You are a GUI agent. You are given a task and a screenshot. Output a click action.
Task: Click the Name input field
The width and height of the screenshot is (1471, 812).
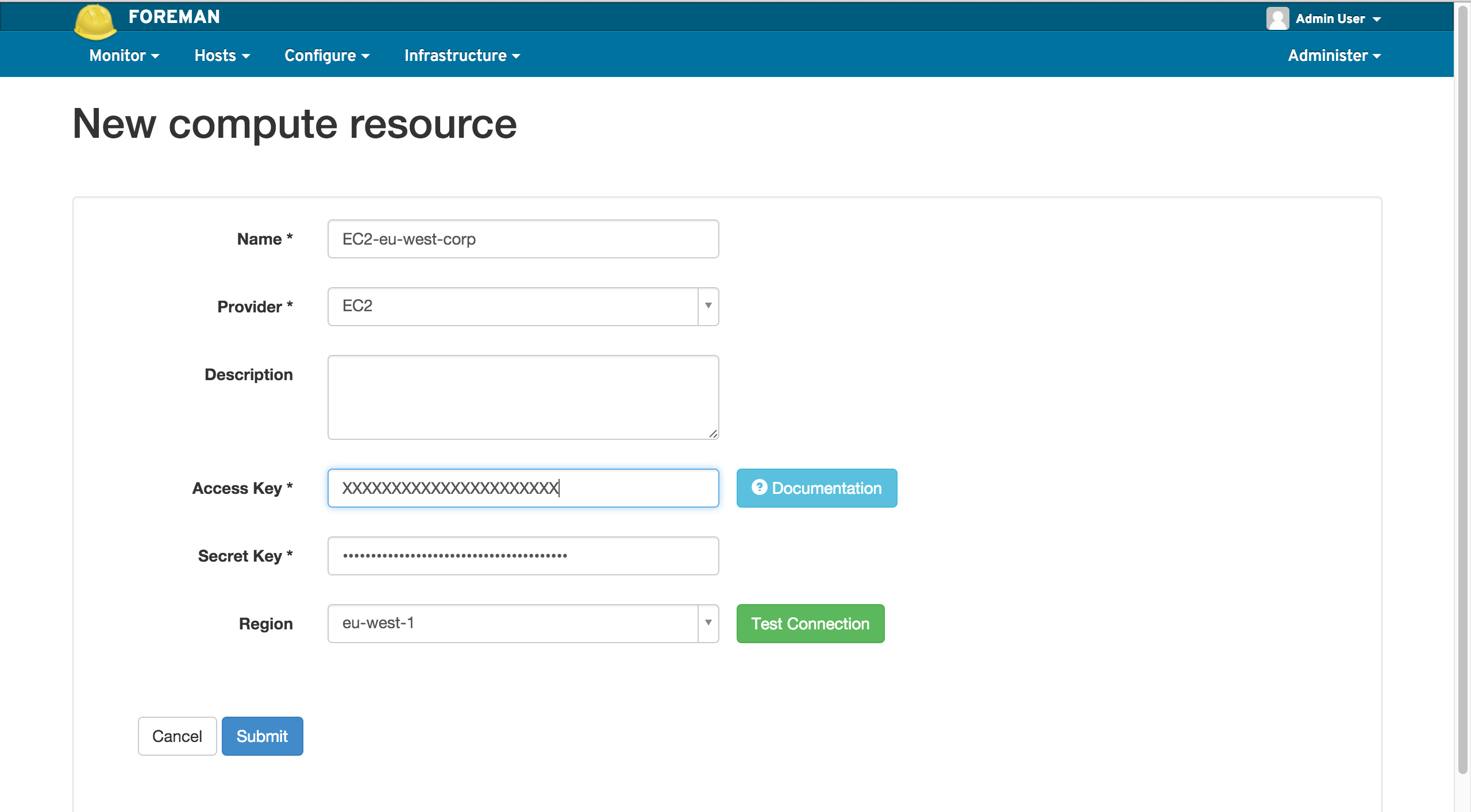[x=523, y=239]
